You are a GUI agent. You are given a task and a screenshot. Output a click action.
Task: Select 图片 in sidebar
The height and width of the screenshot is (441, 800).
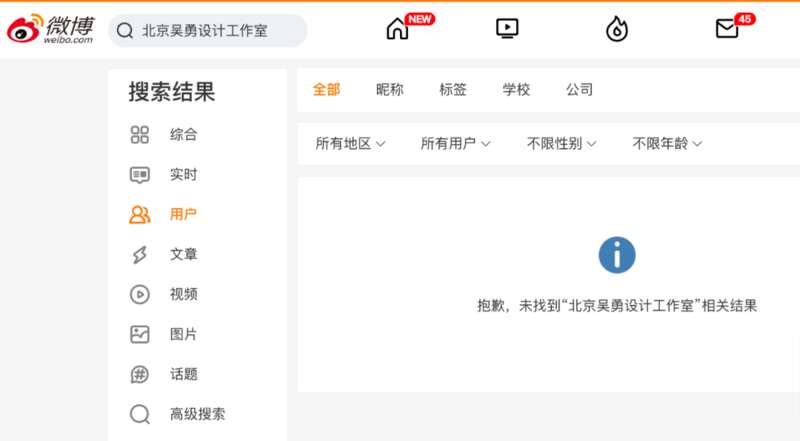(x=183, y=334)
